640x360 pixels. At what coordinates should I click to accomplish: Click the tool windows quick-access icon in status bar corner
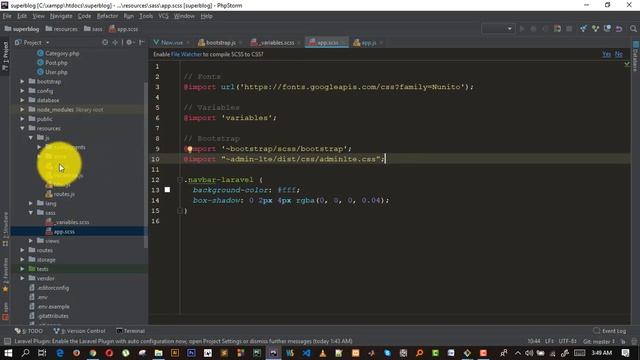pyautogui.click(x=7, y=341)
